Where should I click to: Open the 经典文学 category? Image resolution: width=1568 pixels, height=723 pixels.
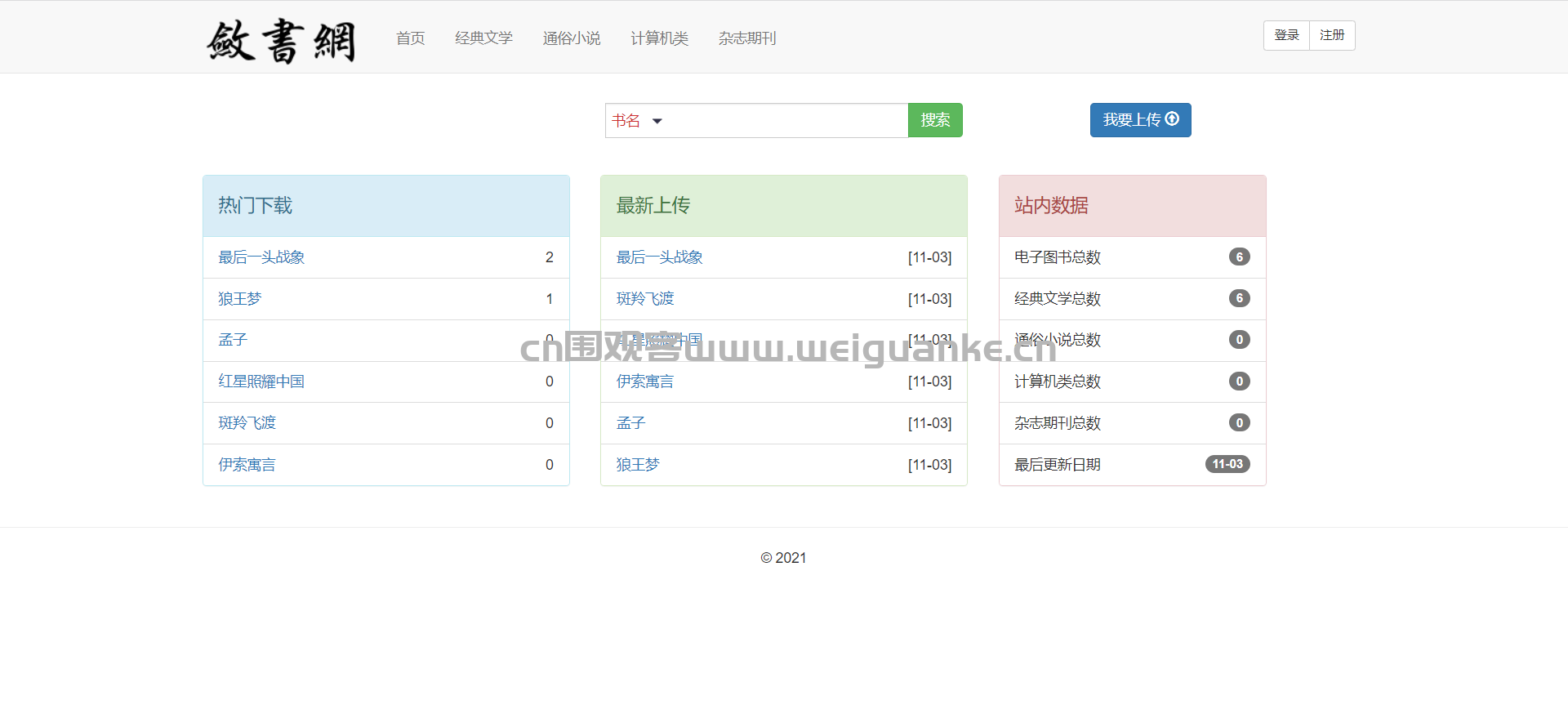tap(483, 38)
